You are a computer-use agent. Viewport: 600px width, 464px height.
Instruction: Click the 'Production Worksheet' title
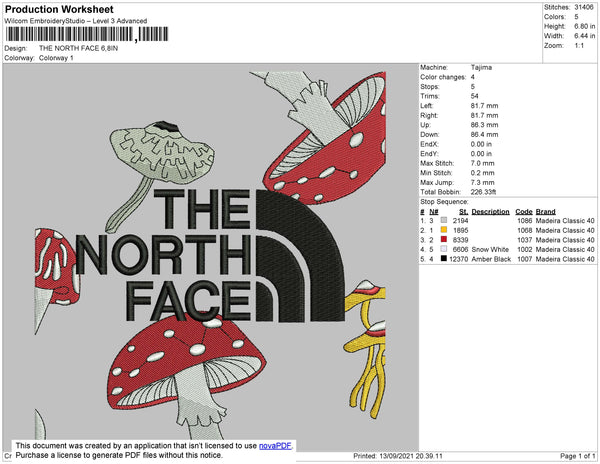pos(59,10)
